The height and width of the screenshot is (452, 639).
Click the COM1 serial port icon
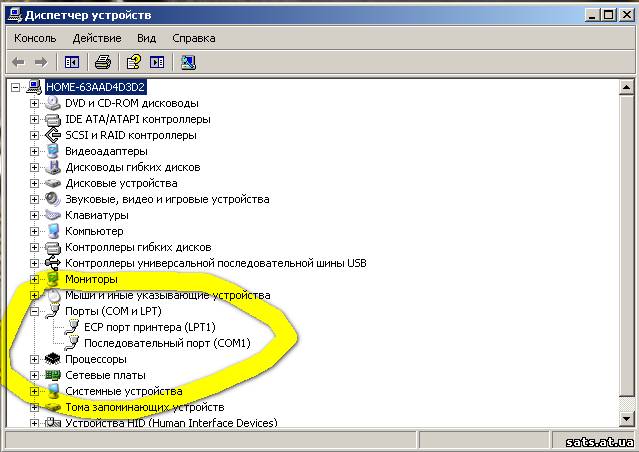point(71,343)
